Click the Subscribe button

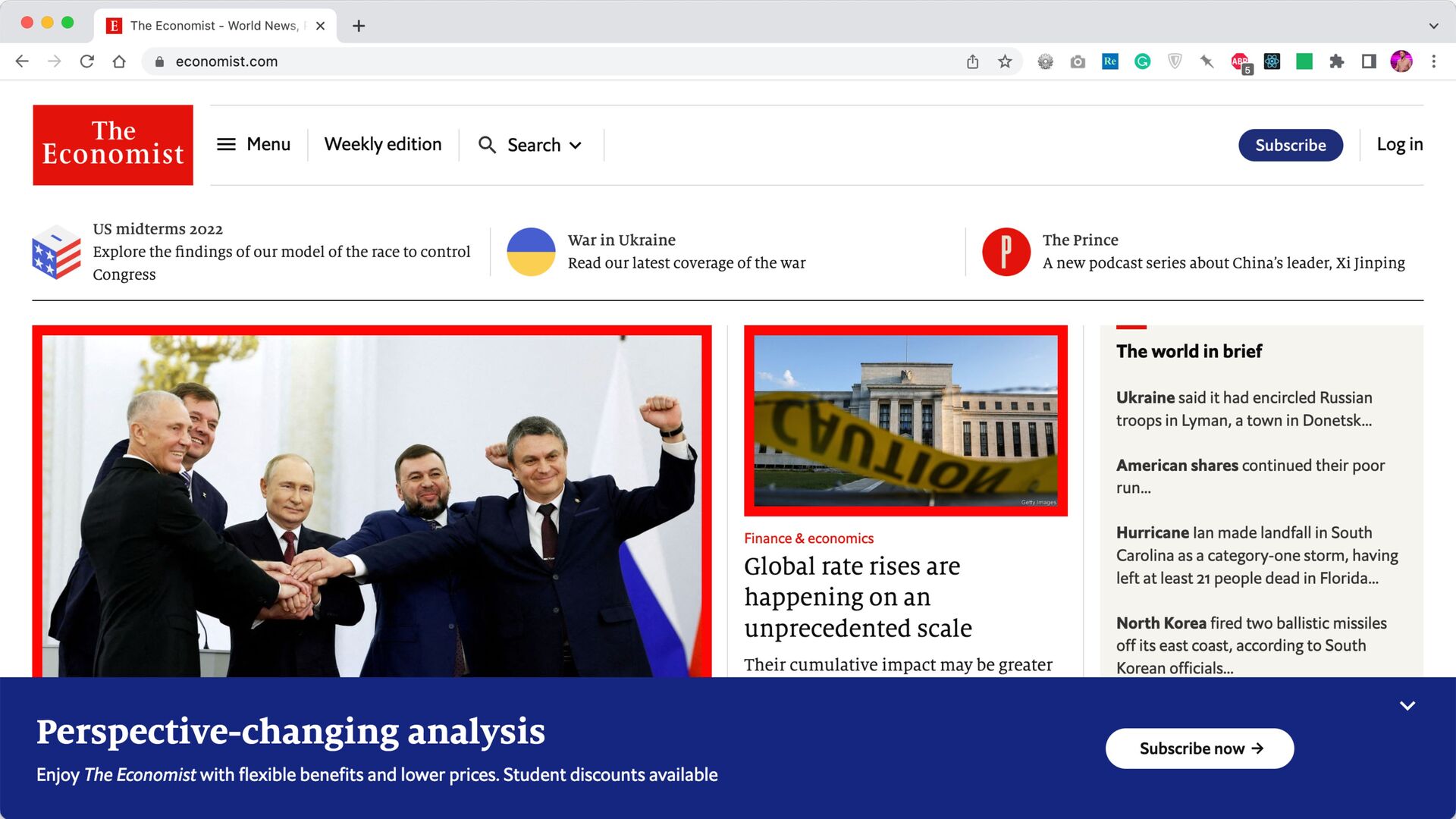(1291, 145)
